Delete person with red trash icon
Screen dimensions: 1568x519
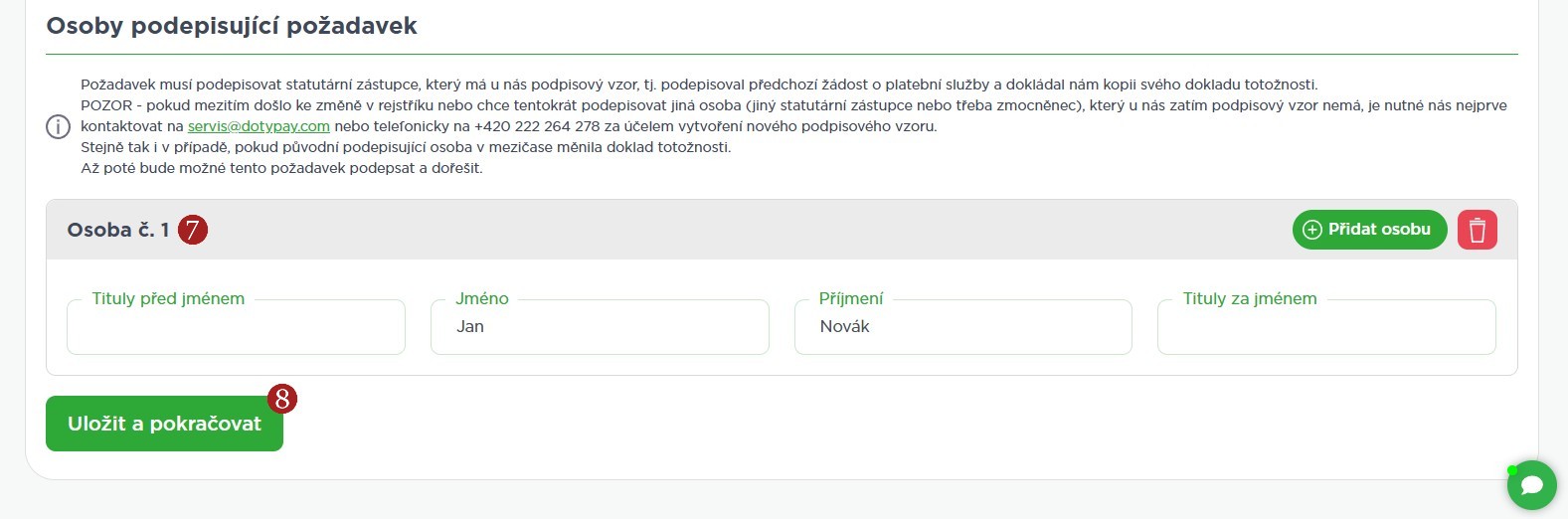click(1477, 230)
